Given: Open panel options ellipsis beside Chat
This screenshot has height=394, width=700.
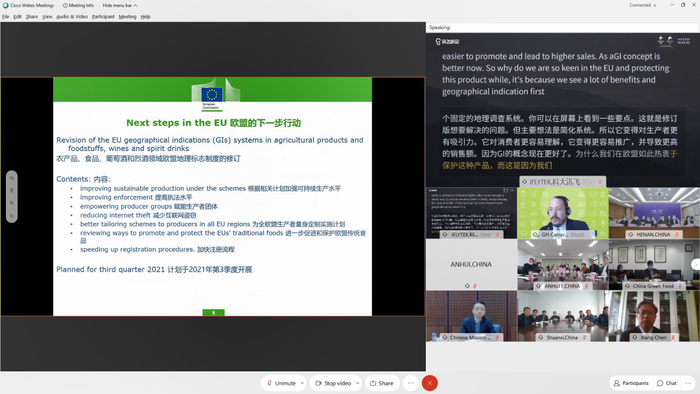Looking at the screenshot, I should coord(688,383).
